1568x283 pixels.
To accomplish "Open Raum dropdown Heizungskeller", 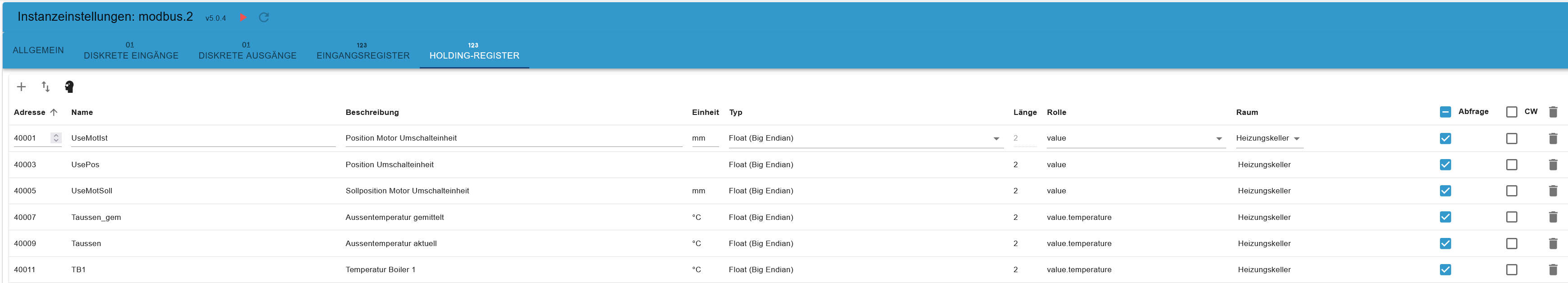I will pyautogui.click(x=1269, y=138).
